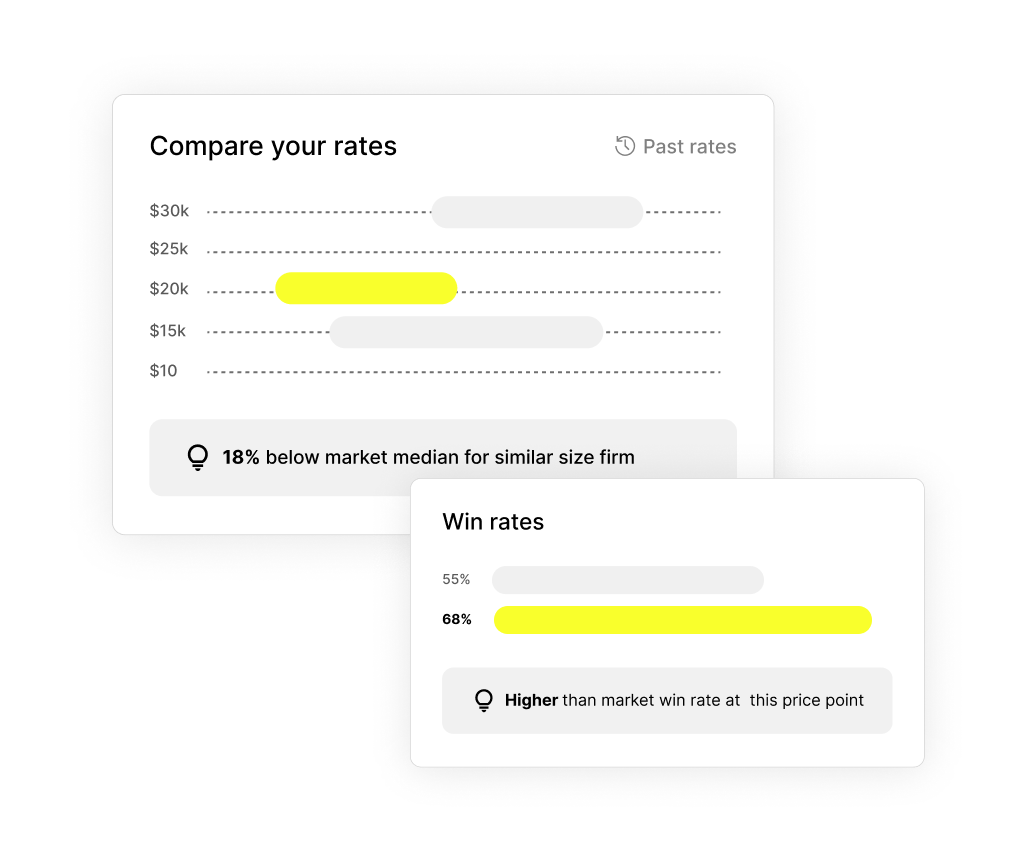This screenshot has height=868, width=1010.
Task: Click the gray 55% win rate bar
Action: click(x=628, y=580)
